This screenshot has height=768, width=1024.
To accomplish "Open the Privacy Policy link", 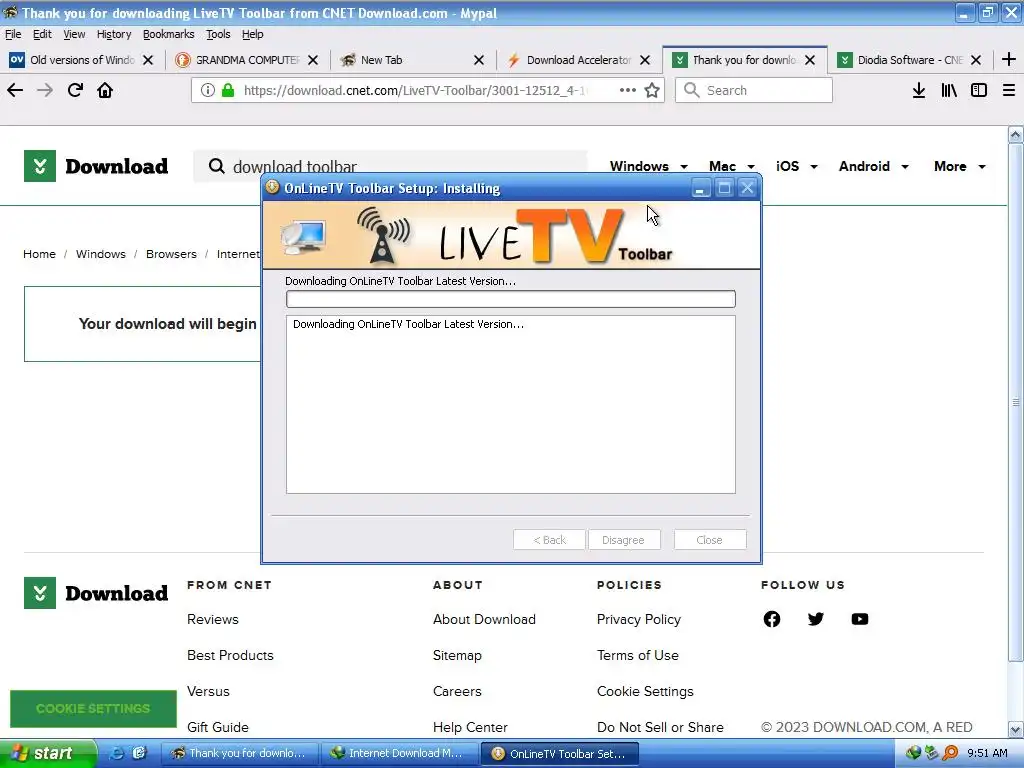I will point(639,619).
